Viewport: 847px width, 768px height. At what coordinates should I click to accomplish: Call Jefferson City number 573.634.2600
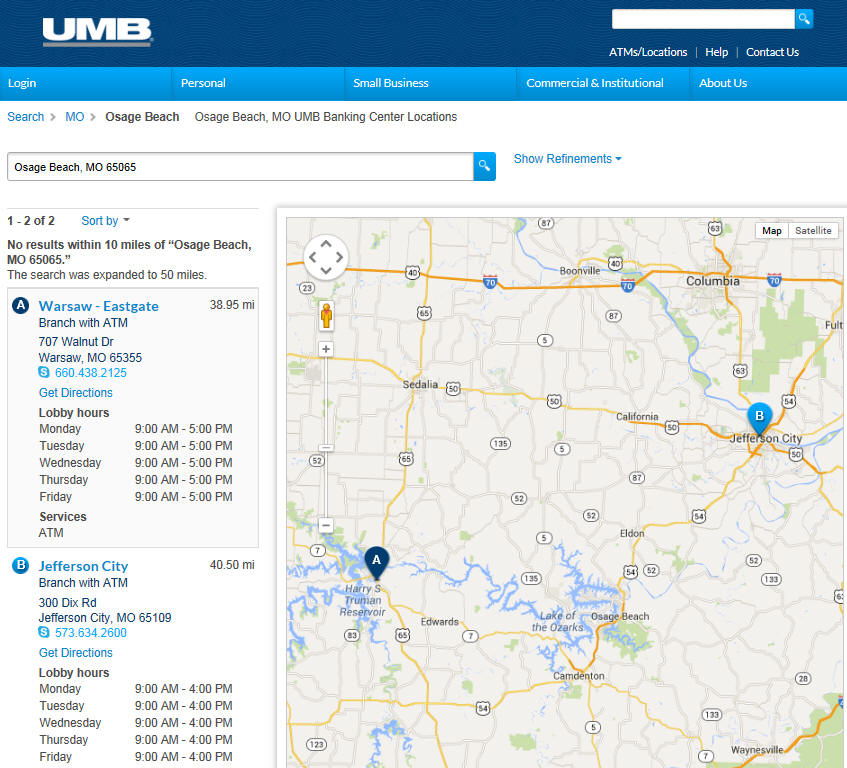pyautogui.click(x=91, y=632)
